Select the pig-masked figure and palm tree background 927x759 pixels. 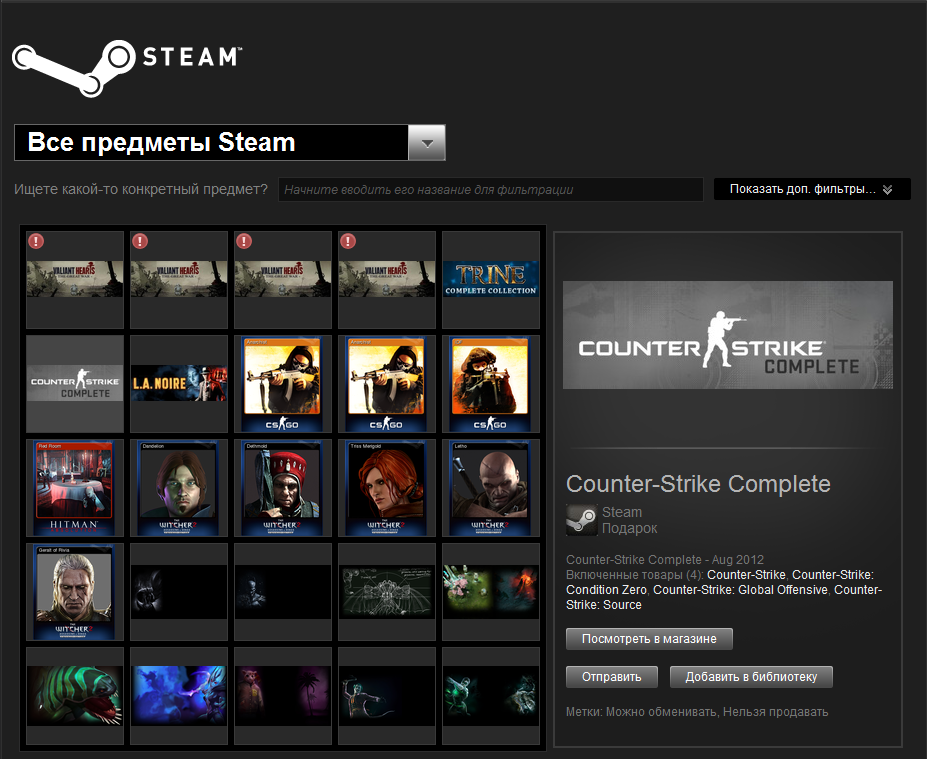click(x=283, y=696)
